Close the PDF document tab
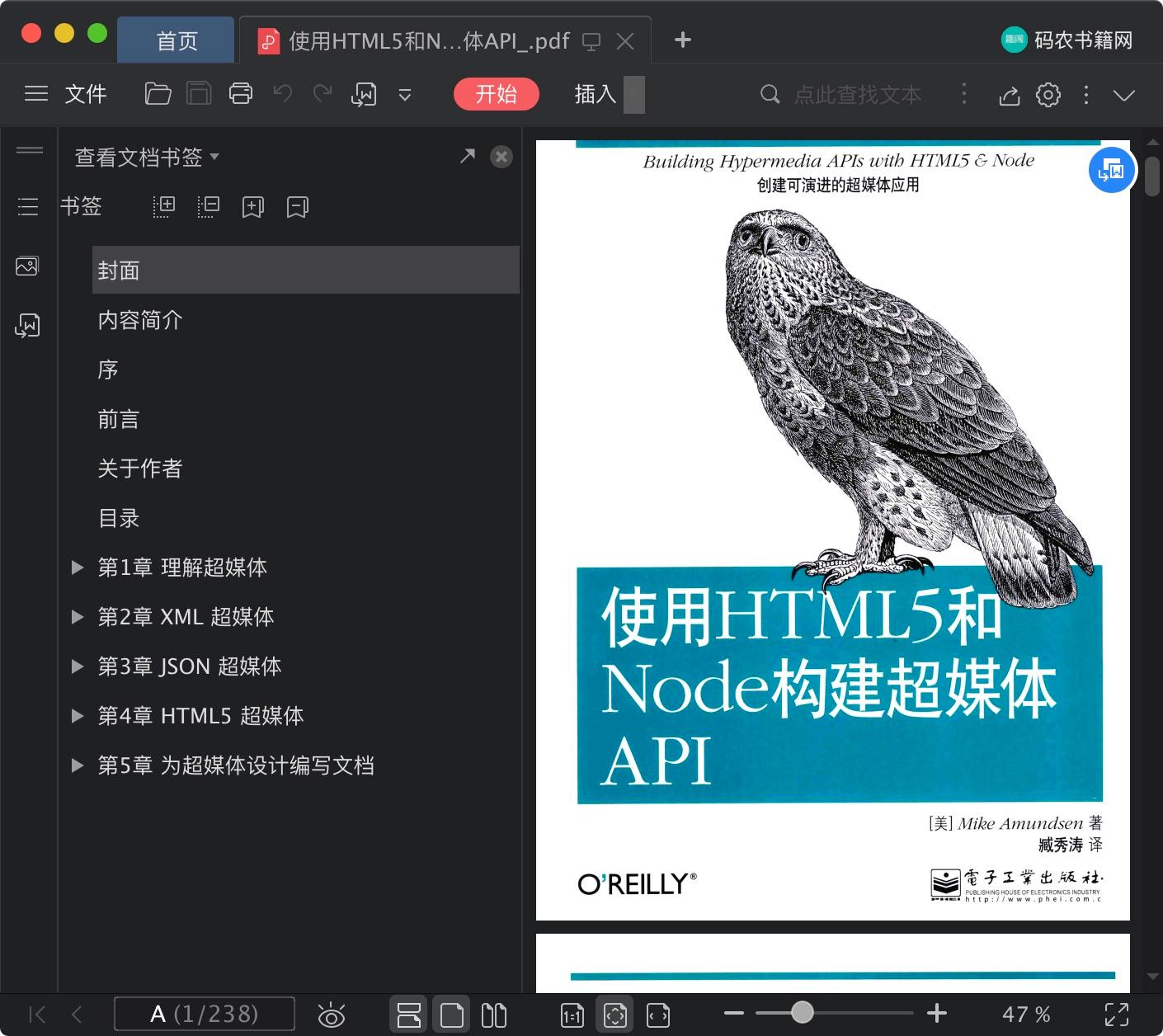 point(625,41)
